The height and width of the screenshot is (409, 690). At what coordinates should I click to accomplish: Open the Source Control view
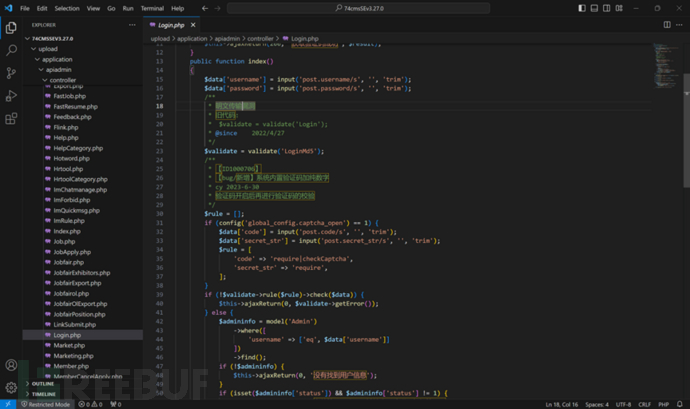pos(12,72)
